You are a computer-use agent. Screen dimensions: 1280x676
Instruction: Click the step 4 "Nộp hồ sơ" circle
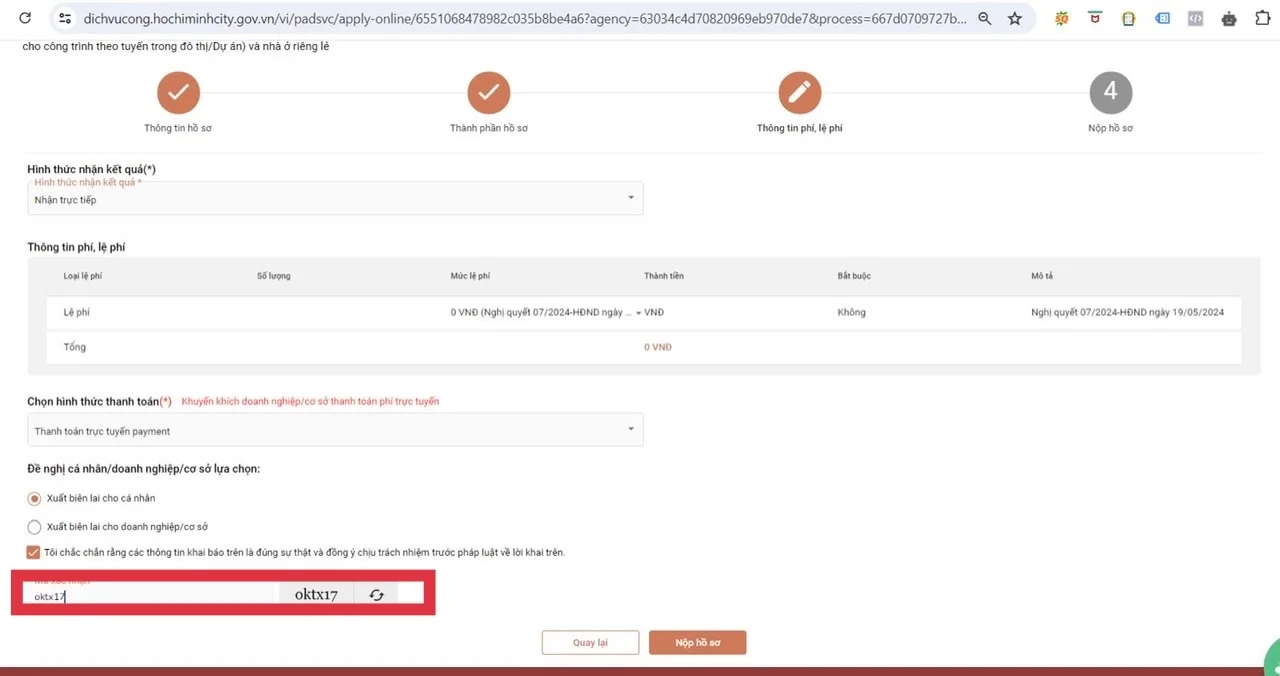click(x=1110, y=93)
